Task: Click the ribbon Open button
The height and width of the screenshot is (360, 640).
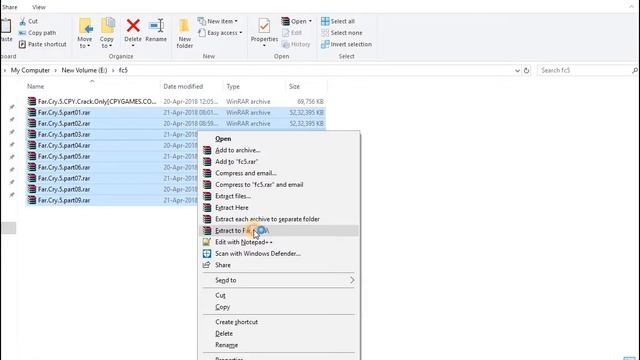Action: pyautogui.click(x=296, y=21)
